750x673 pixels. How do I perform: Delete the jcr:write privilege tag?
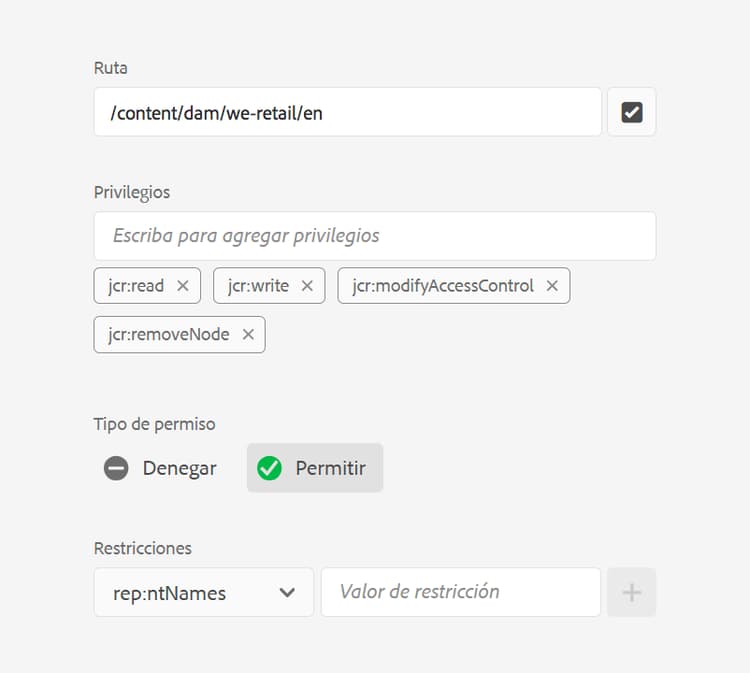(x=307, y=286)
